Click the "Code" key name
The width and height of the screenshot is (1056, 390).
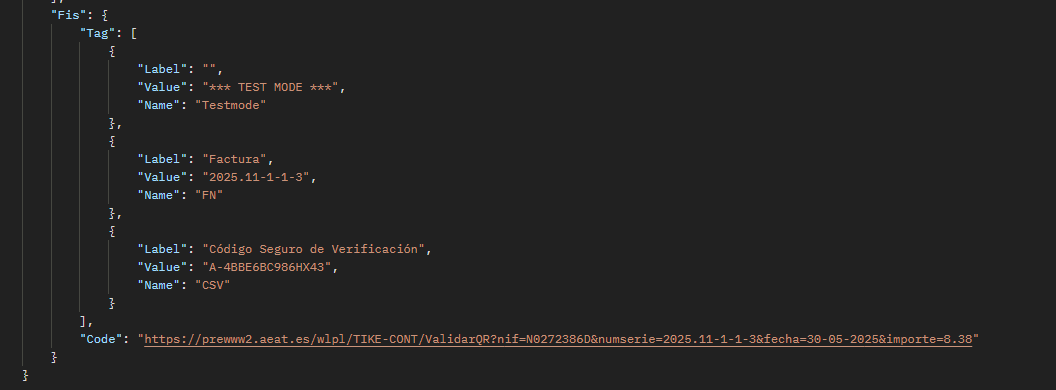[x=98, y=339]
